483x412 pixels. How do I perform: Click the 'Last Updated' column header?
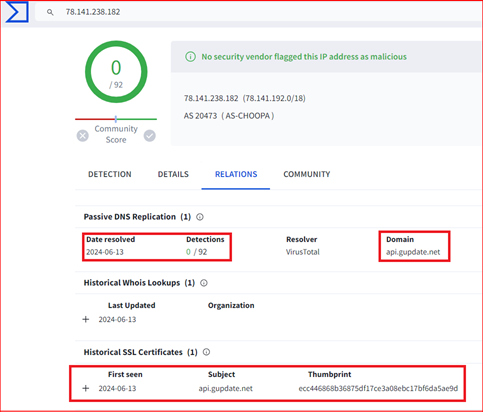(x=132, y=305)
